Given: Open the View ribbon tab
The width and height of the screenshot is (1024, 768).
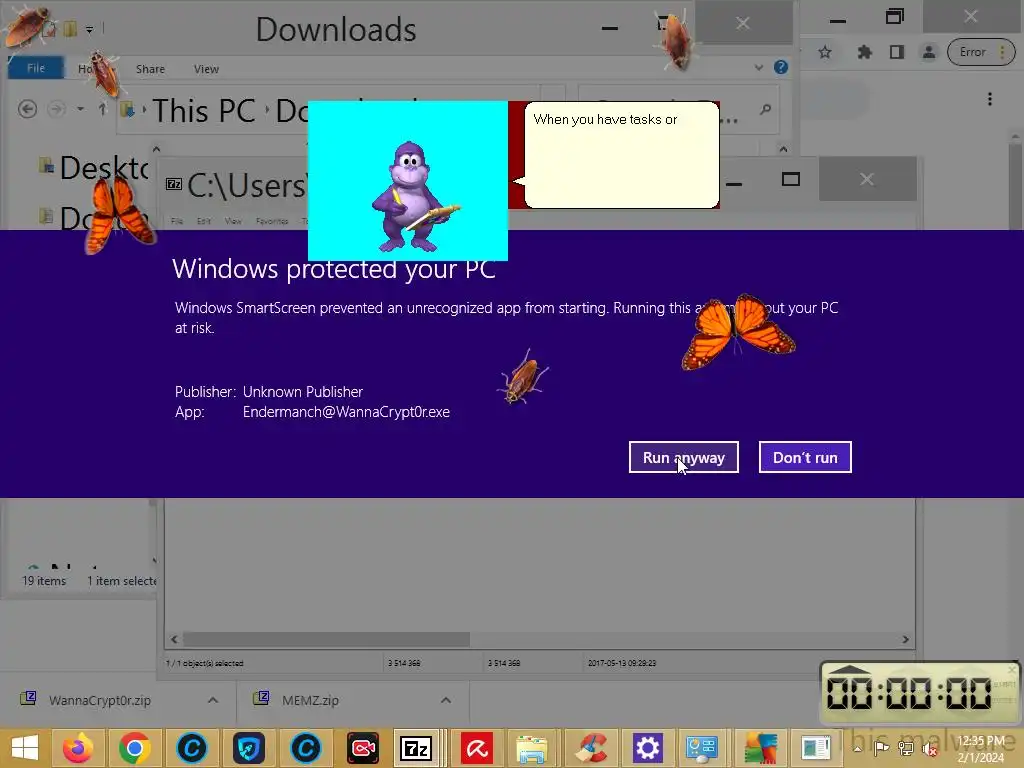Looking at the screenshot, I should click(x=206, y=69).
